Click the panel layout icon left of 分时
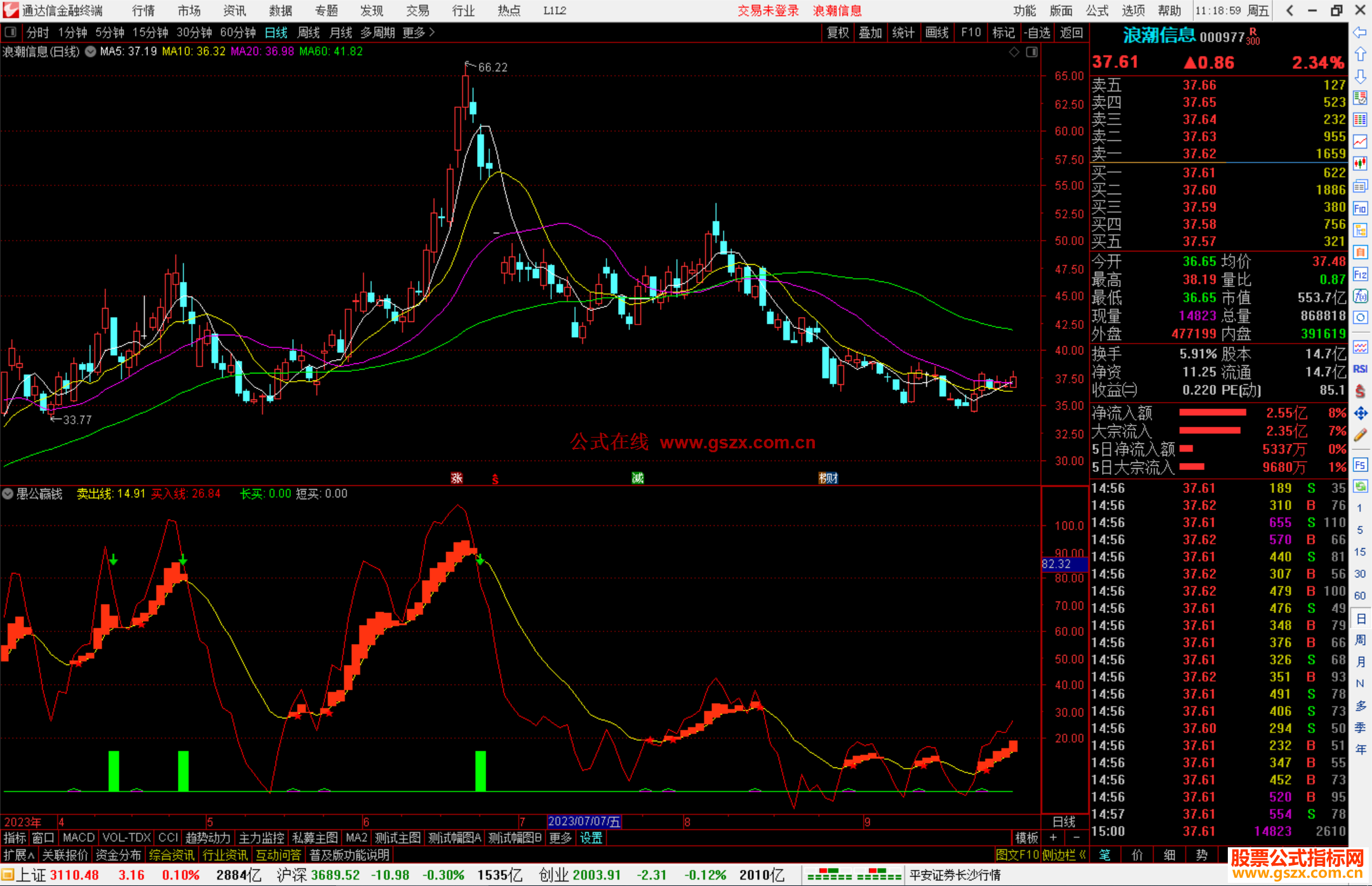The image size is (1372, 886). [10, 32]
